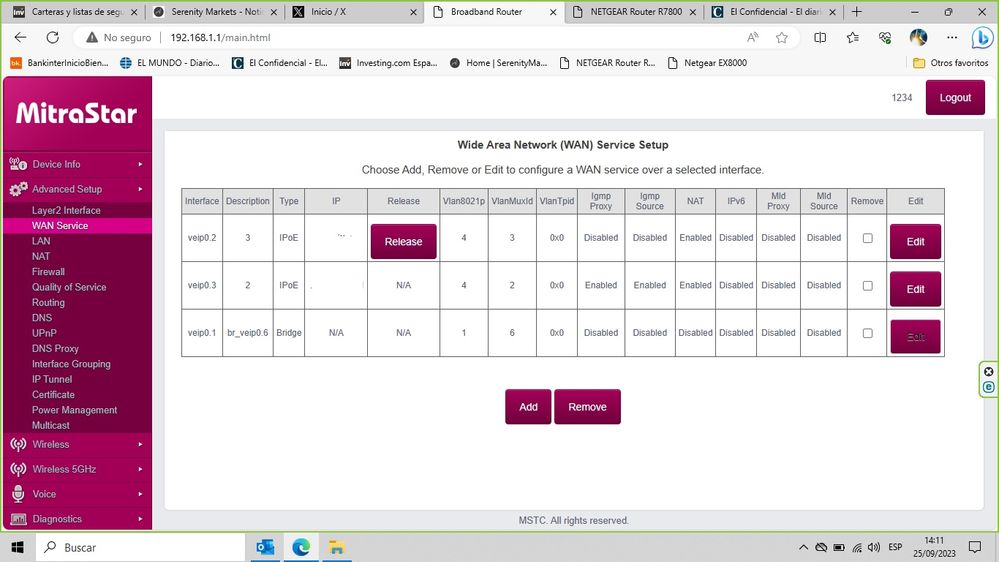Viewport: 999px width, 562px height.
Task: Click the Windows Start button
Action: click(17, 547)
